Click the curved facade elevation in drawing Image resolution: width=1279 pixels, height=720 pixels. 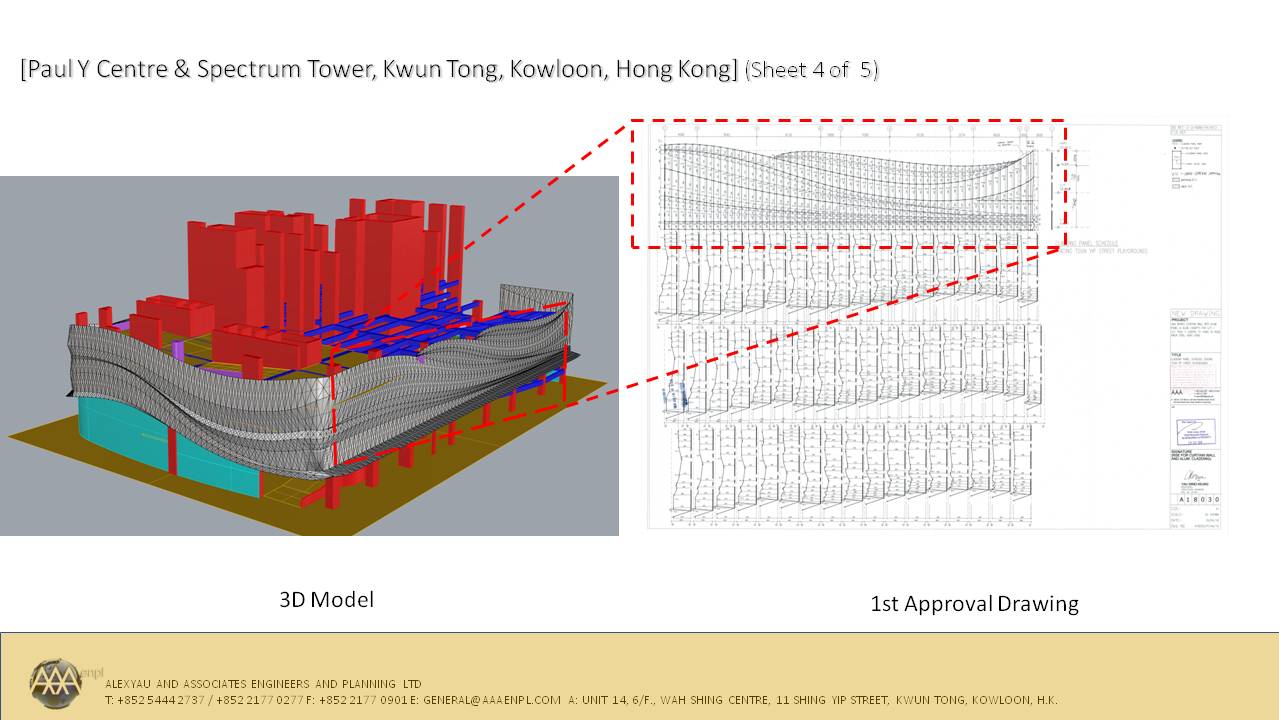[850, 180]
